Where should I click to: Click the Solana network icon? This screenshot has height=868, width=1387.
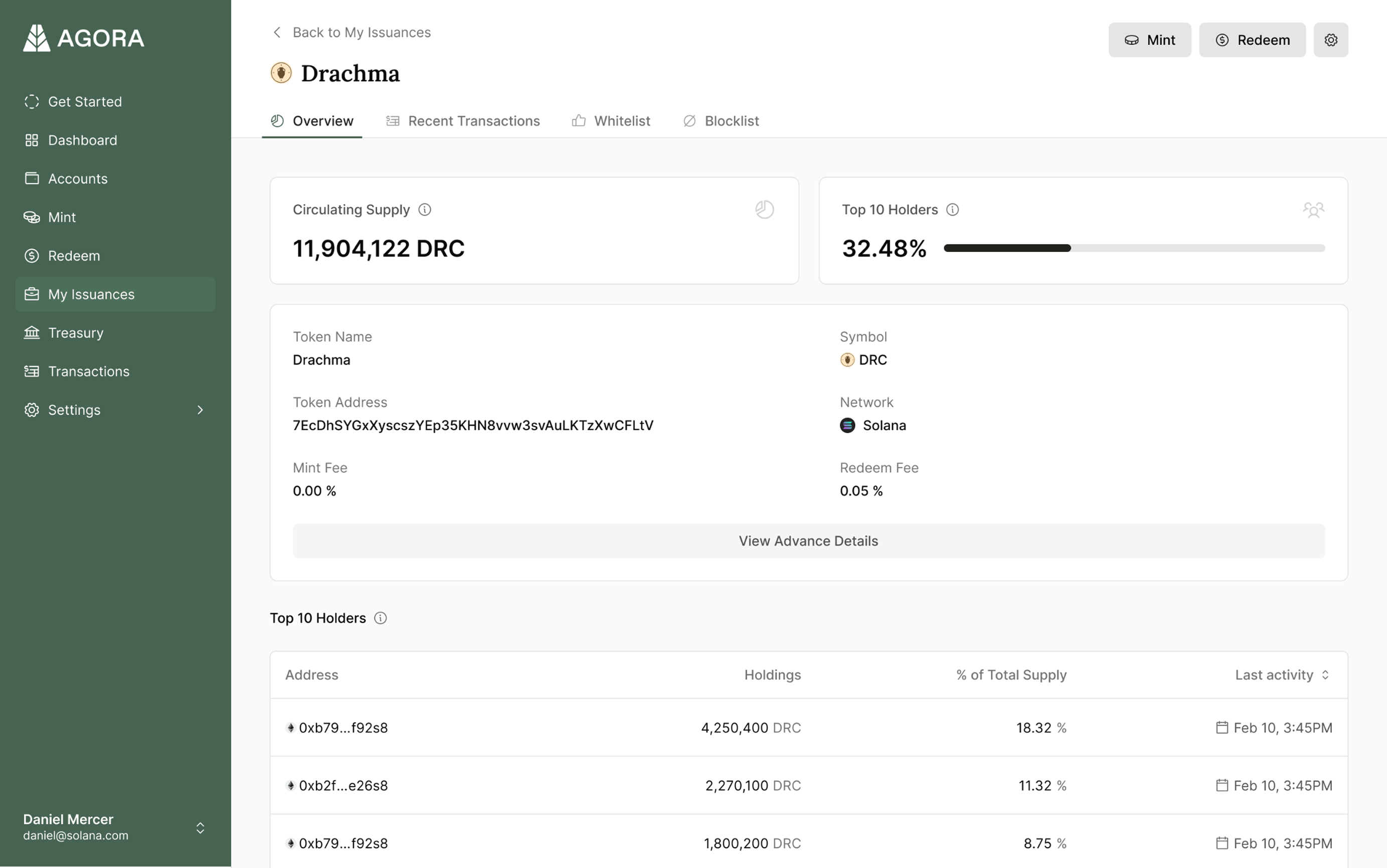coord(848,425)
